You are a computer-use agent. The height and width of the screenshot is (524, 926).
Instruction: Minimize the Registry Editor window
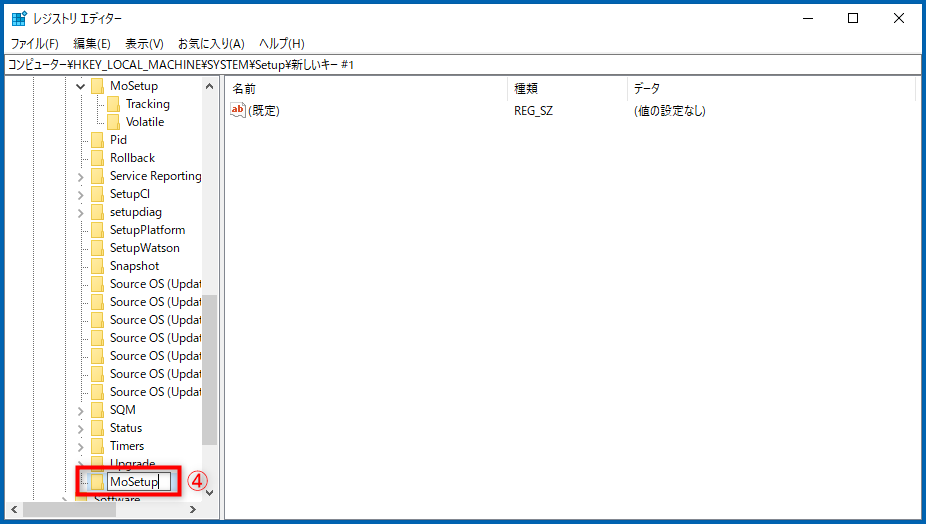point(808,18)
